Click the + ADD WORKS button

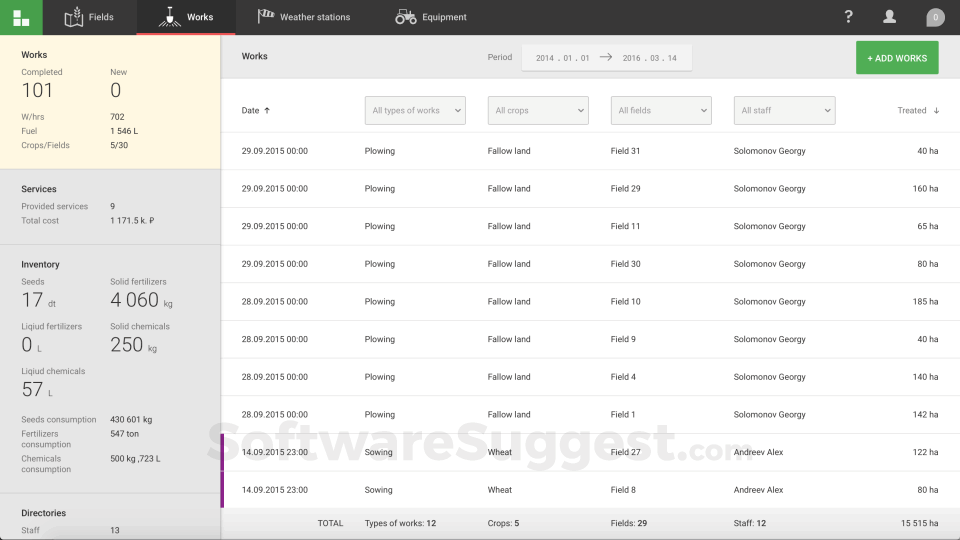[x=897, y=58]
